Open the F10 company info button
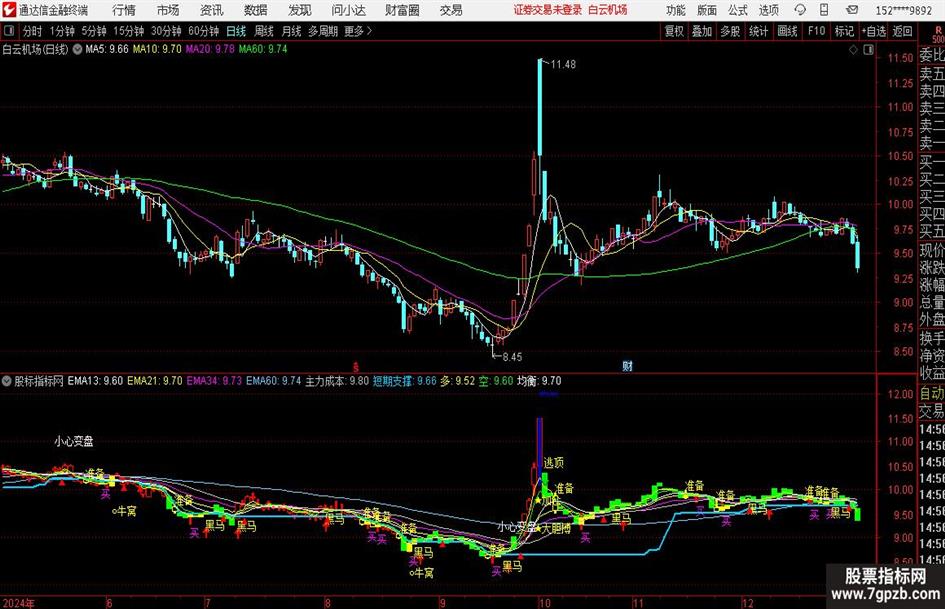Screen dimensions: 945x609 816,31
